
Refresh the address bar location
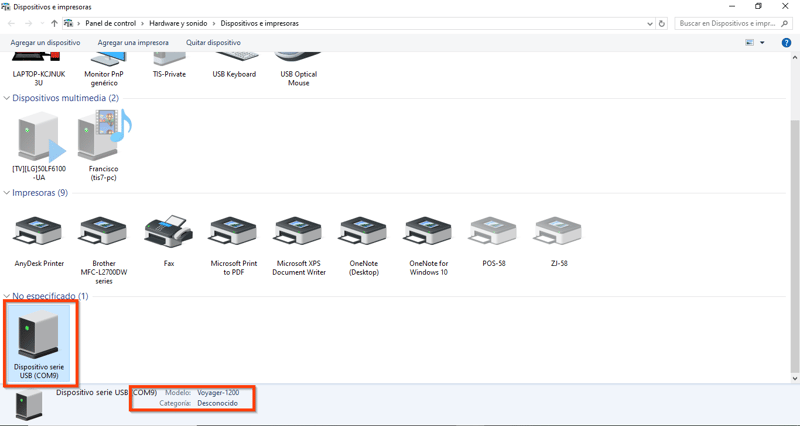pos(662,23)
